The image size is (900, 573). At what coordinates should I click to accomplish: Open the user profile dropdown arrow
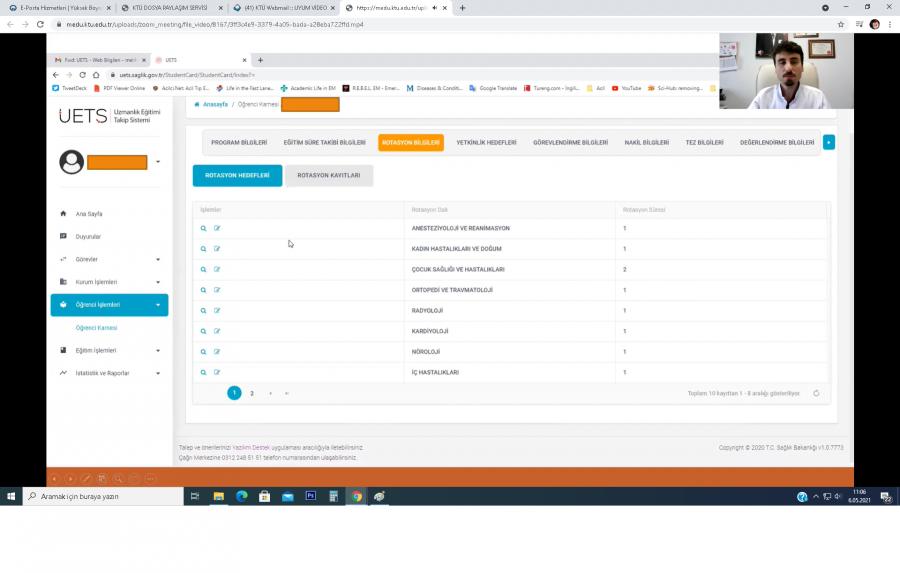[158, 162]
